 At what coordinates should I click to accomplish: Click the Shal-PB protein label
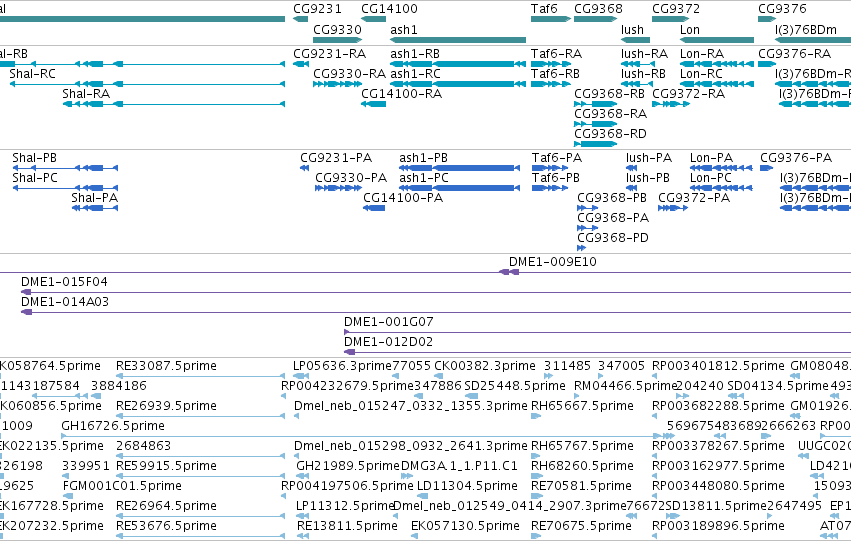tap(34, 158)
